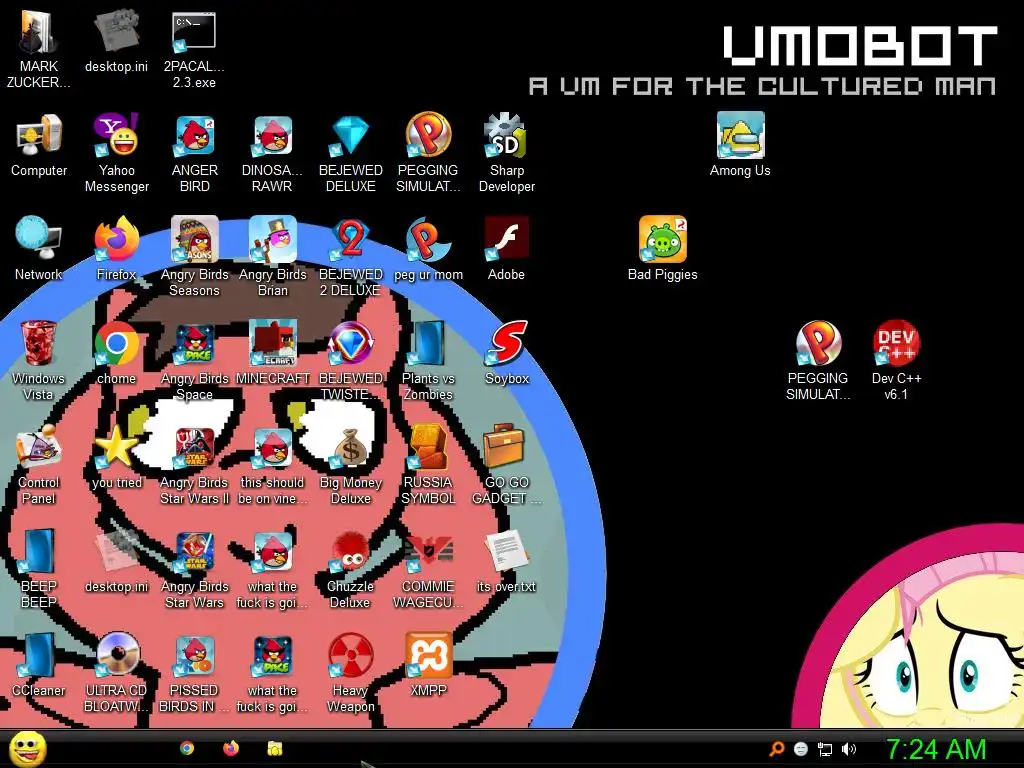Open the ULTRA CD BLOATW... disc icon

pyautogui.click(x=116, y=655)
